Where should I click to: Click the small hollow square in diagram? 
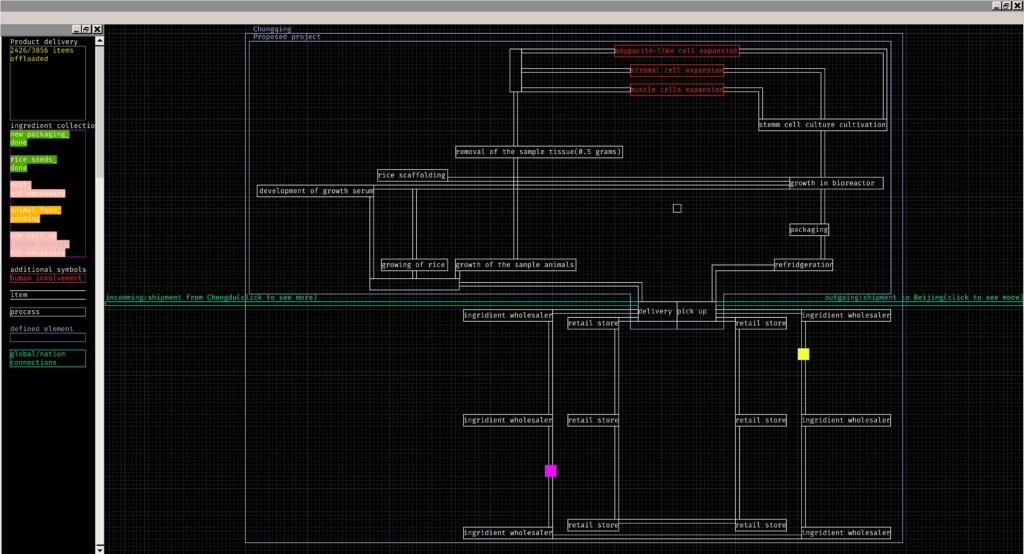tap(677, 208)
